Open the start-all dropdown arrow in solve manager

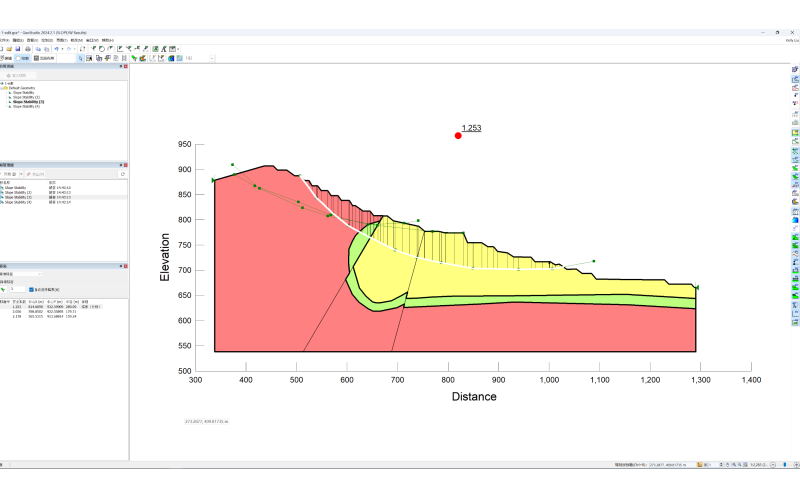(x=23, y=174)
